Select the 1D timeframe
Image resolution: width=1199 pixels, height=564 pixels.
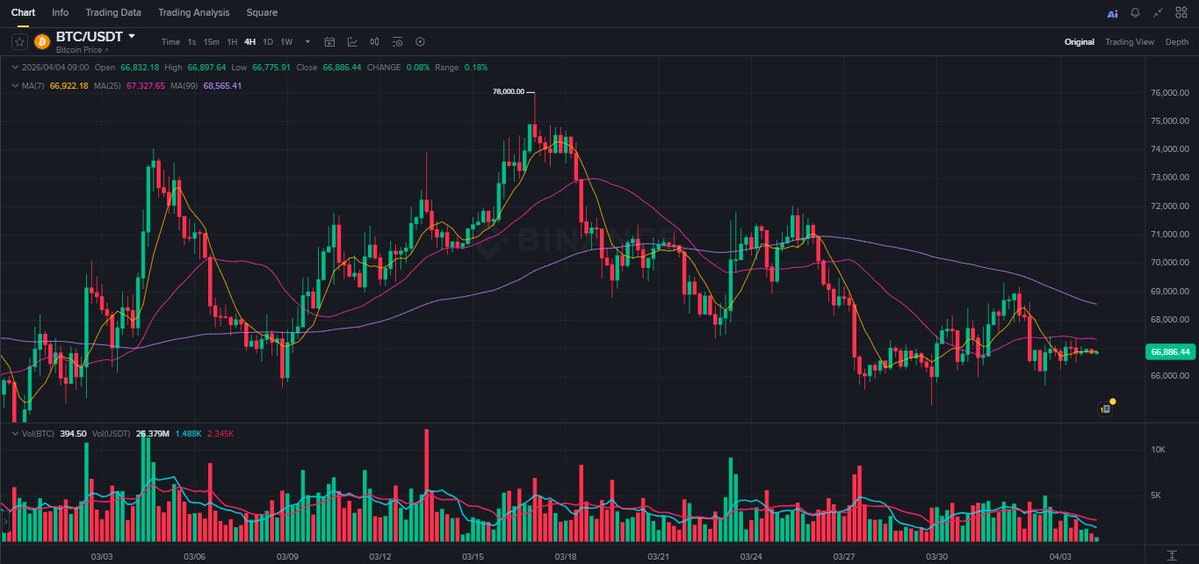267,42
